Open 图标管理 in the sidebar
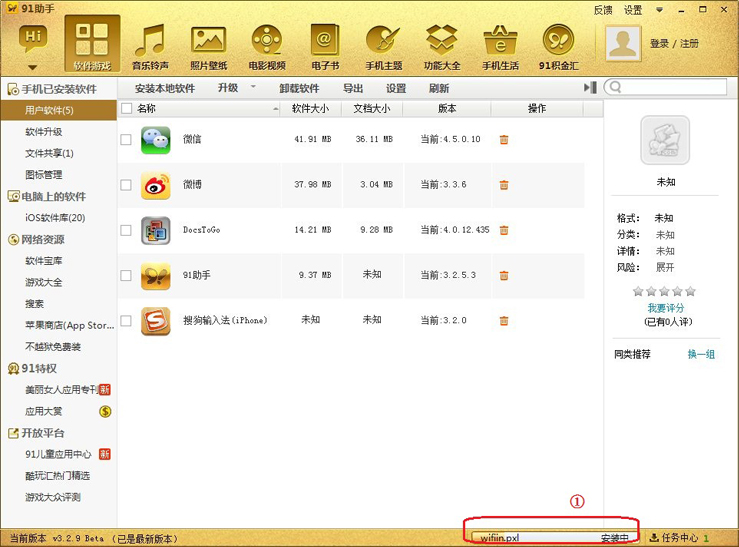 [43, 175]
